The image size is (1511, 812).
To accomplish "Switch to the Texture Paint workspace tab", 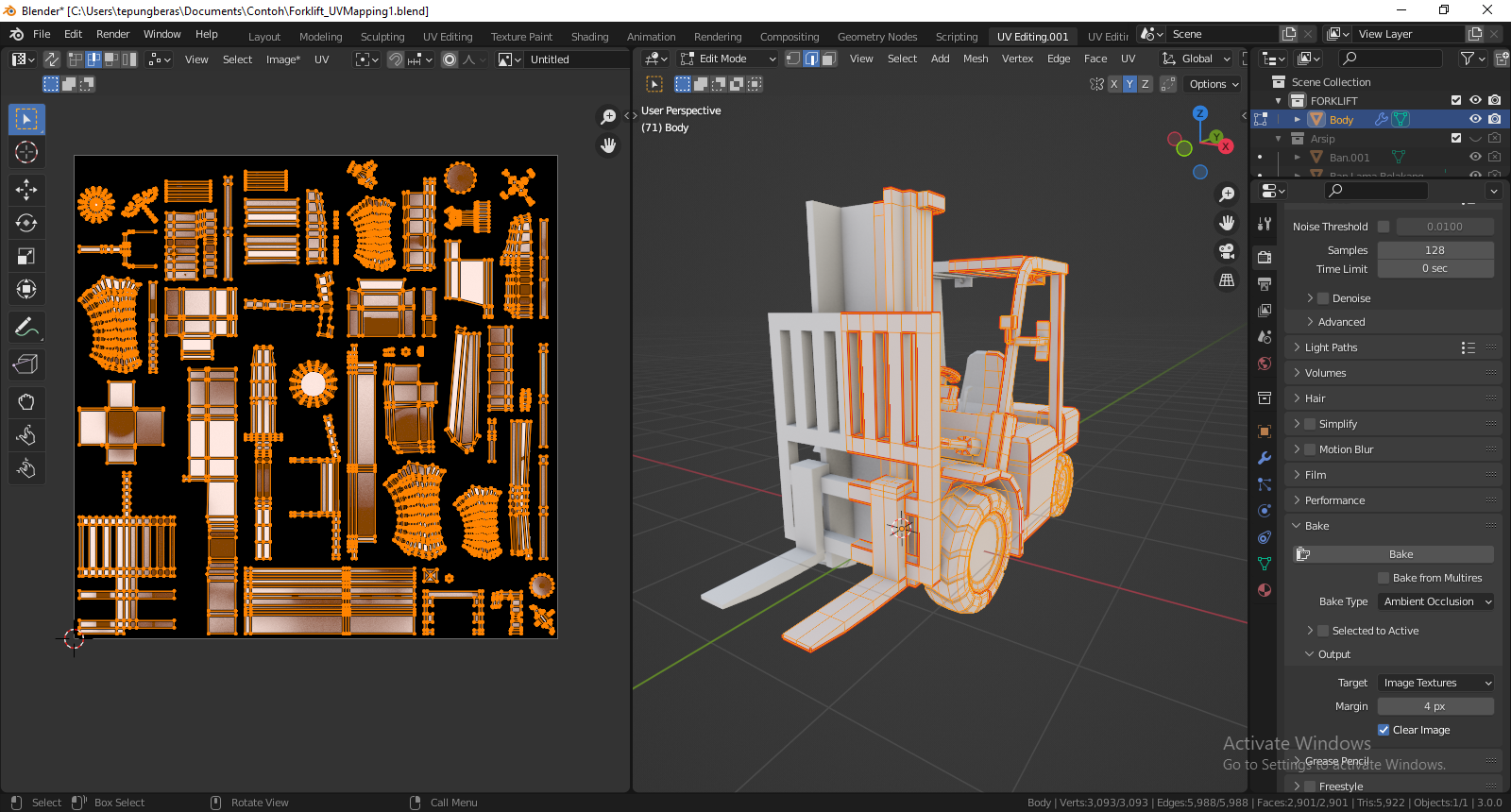I will 521,37.
